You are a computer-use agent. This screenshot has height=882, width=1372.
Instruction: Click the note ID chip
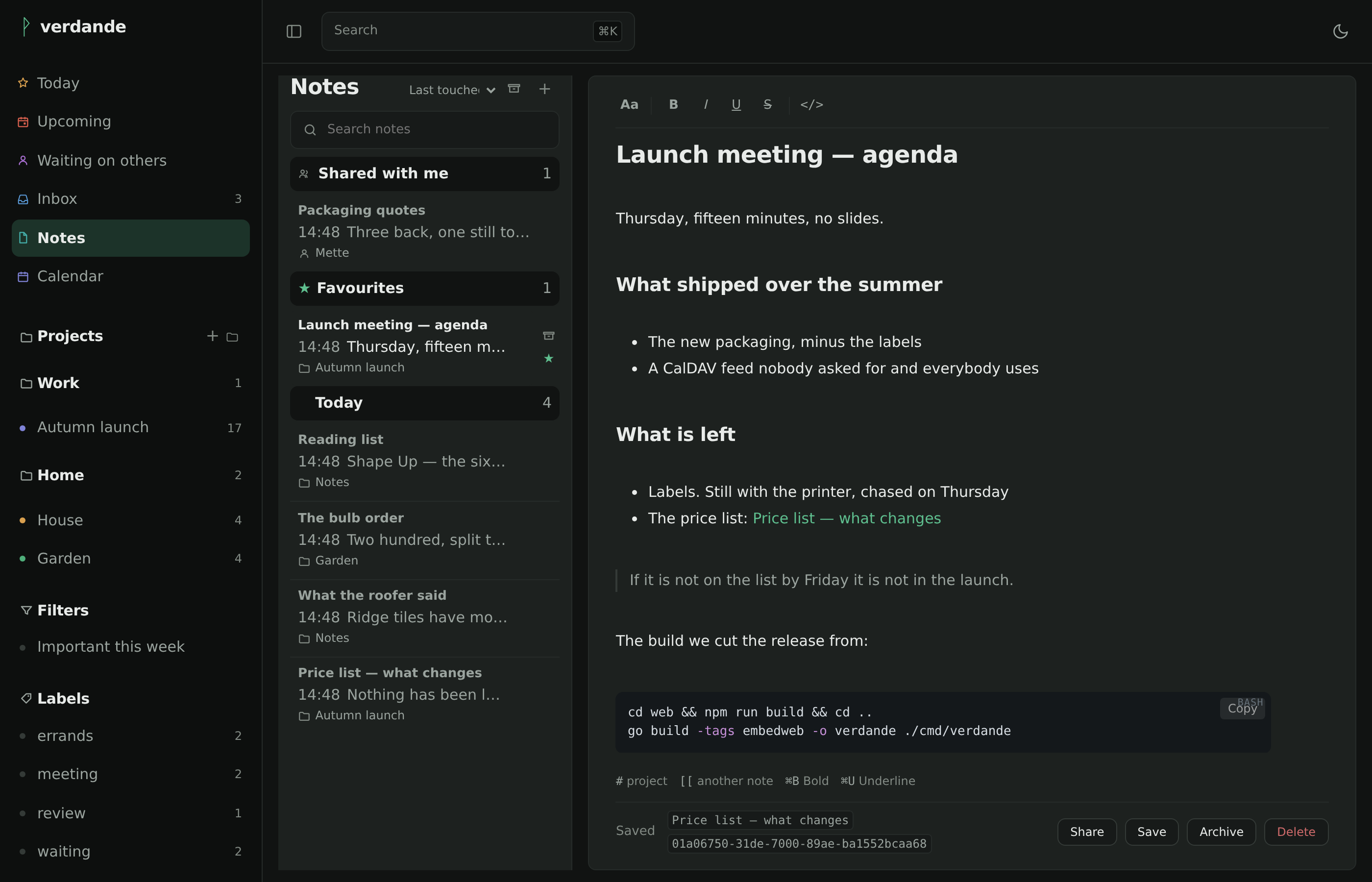(799, 844)
